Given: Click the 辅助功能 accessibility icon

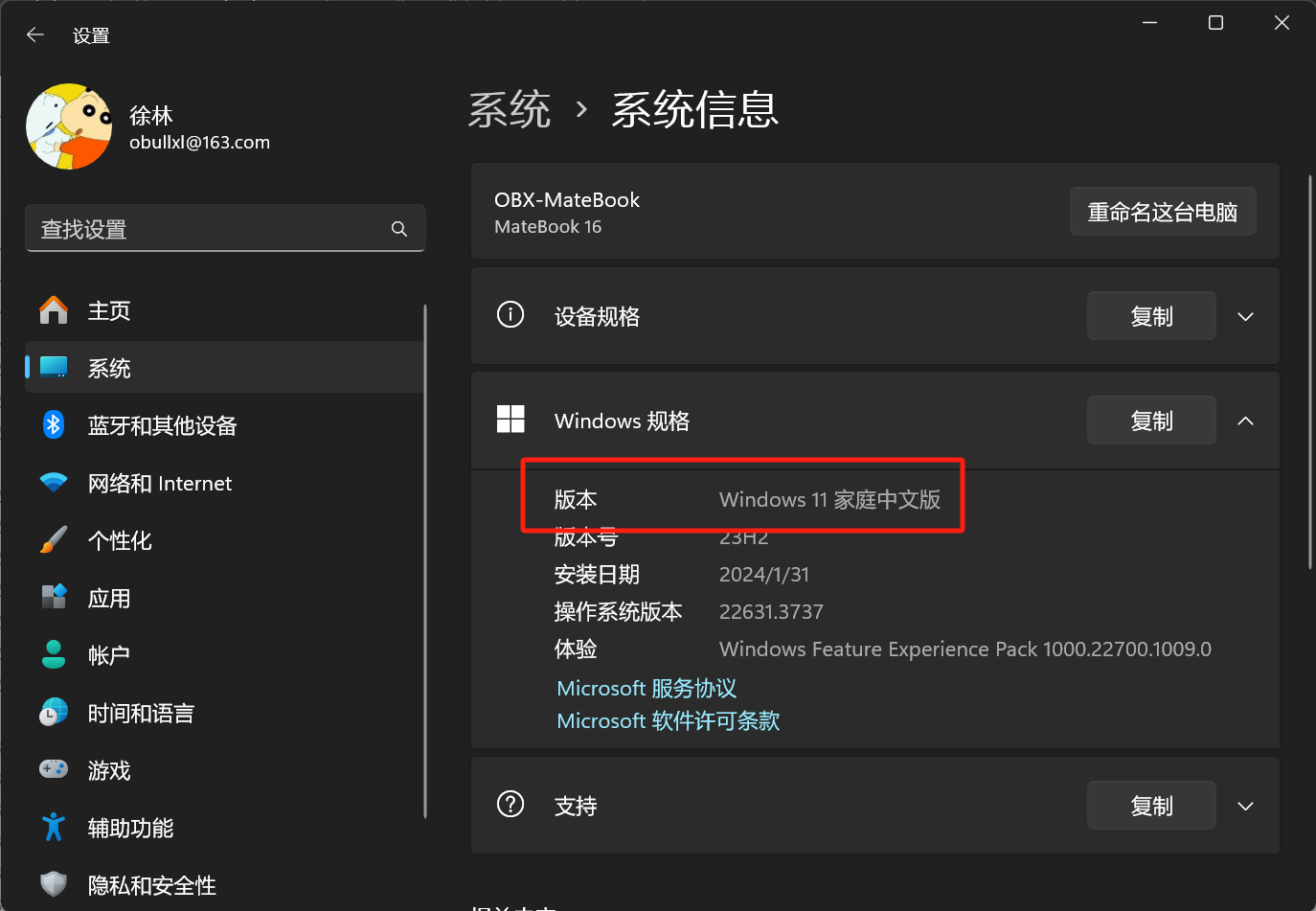Looking at the screenshot, I should coord(54,827).
